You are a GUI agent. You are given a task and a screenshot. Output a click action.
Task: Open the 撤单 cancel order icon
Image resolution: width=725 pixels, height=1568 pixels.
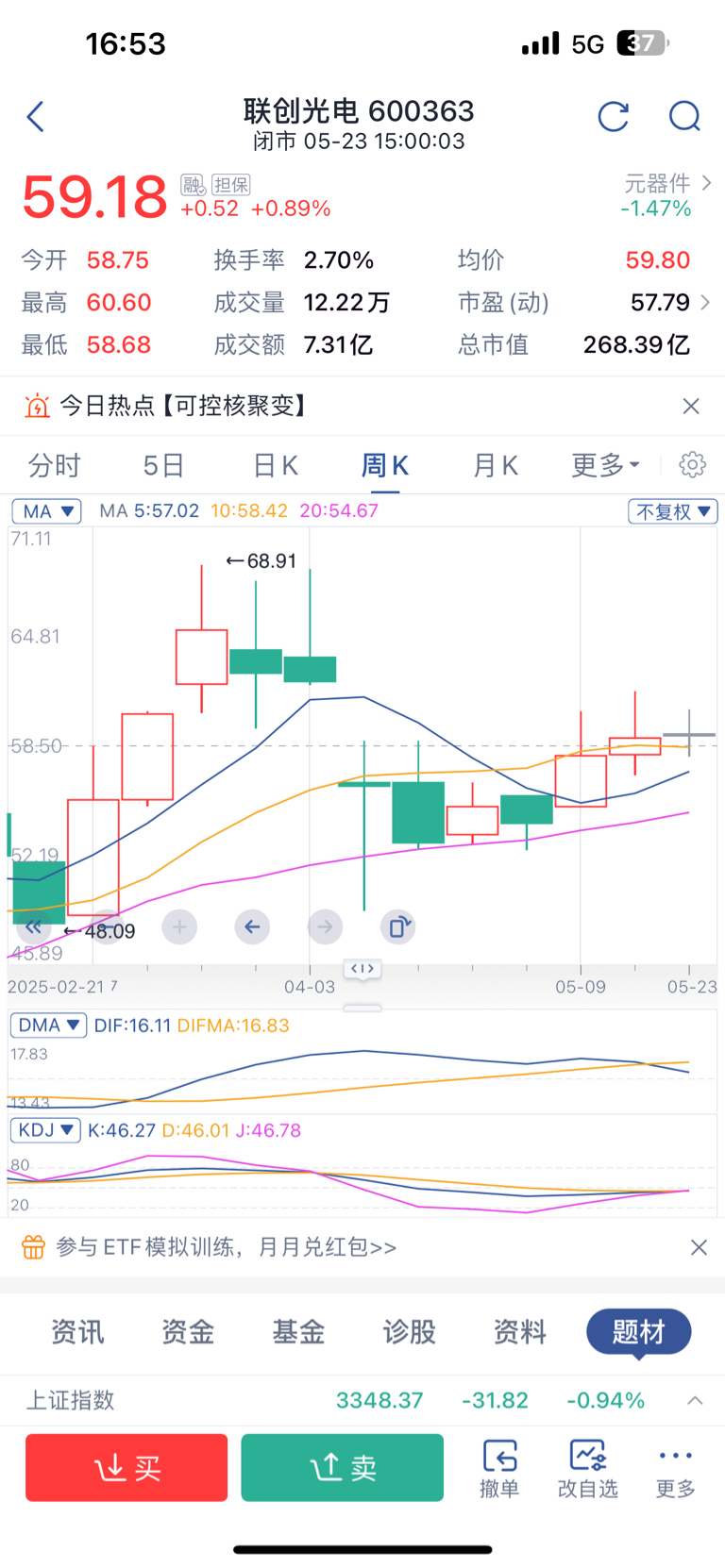(499, 1468)
